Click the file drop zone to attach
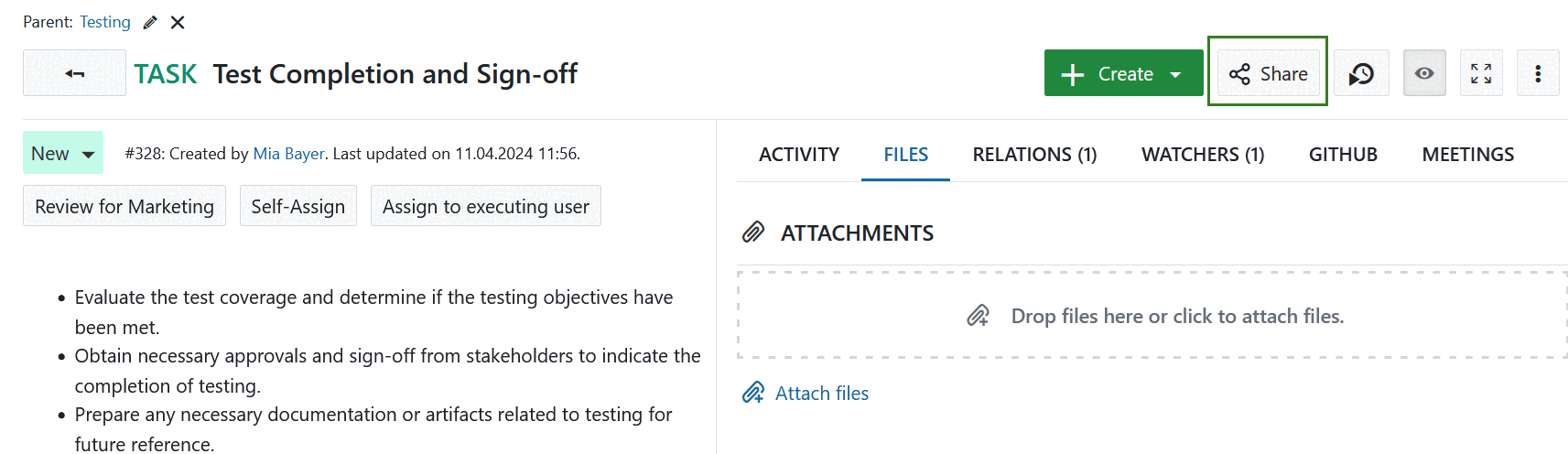Viewport: 1568px width, 454px height. 1152,316
